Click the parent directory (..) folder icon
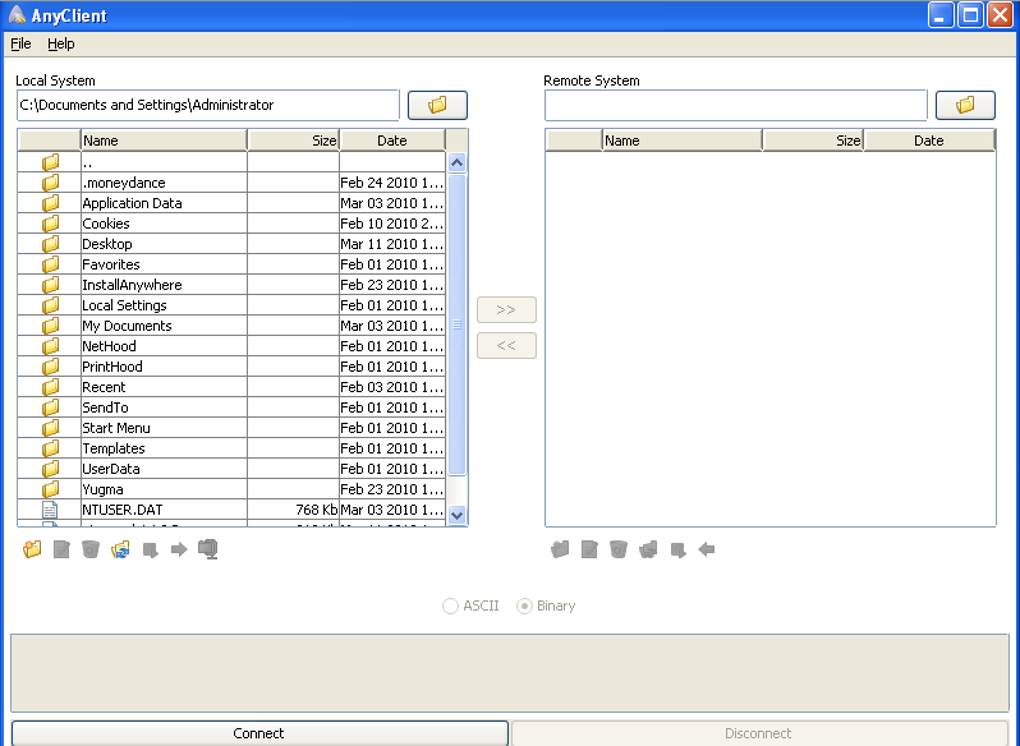Screen dimensions: 1020x746 click(x=50, y=162)
